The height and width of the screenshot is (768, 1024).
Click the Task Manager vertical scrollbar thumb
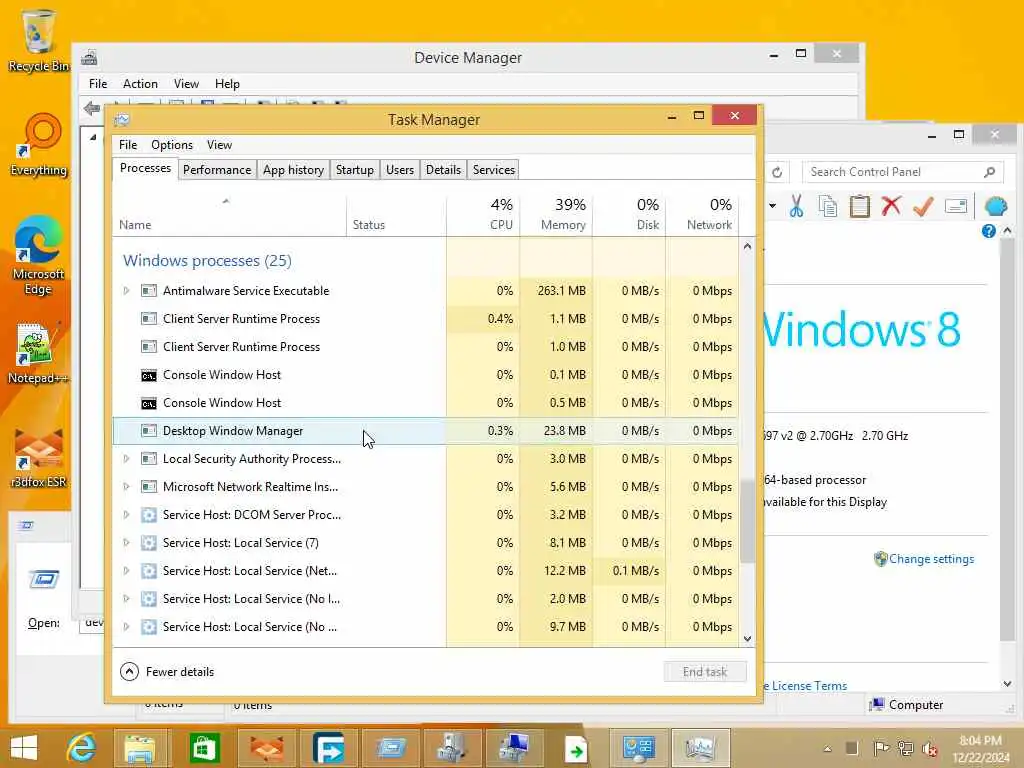point(747,521)
